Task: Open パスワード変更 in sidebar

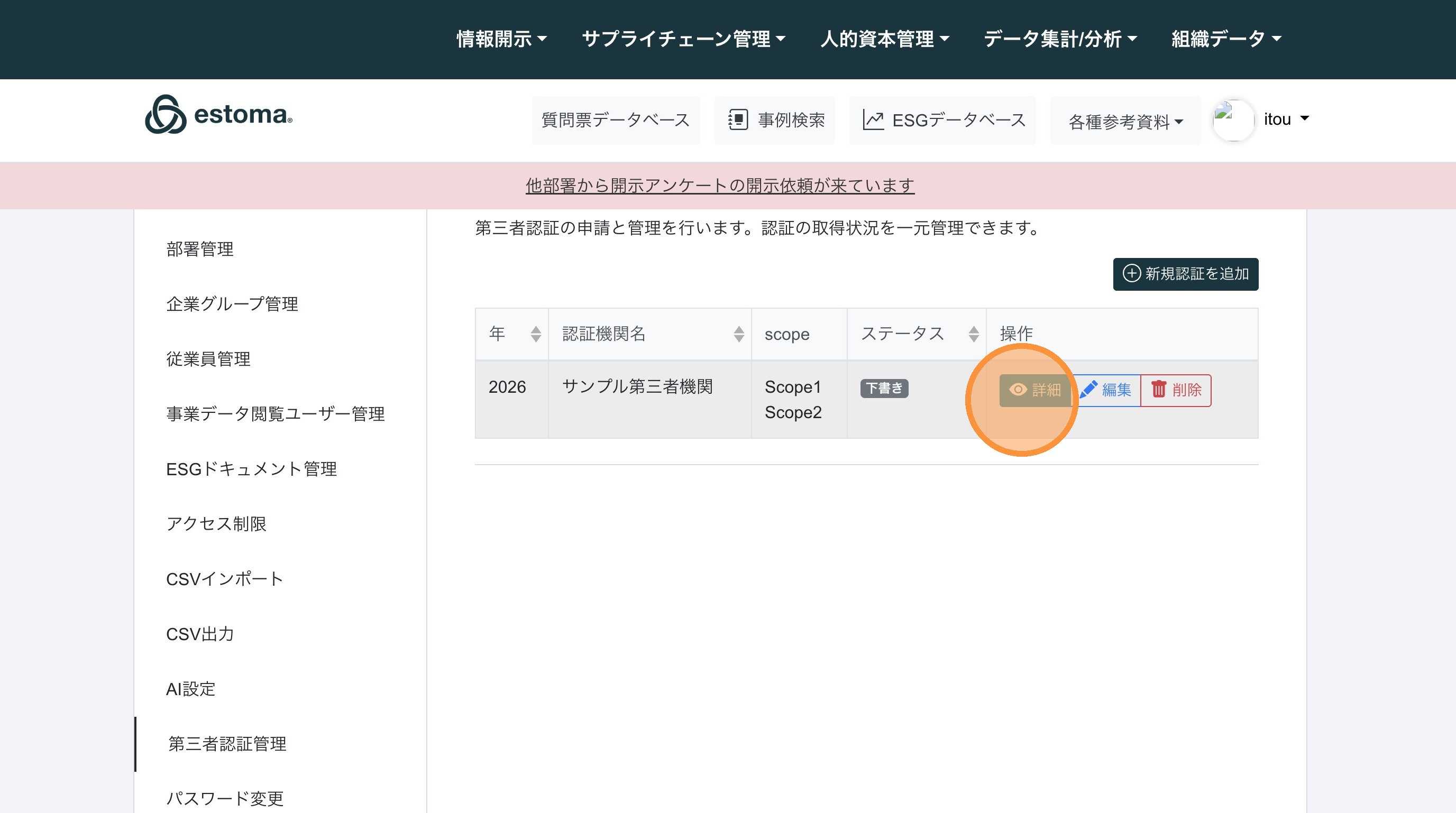Action: 224,798
